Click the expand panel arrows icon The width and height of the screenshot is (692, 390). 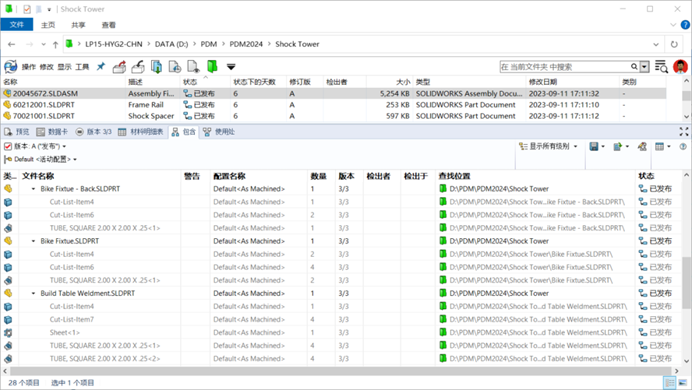684,131
